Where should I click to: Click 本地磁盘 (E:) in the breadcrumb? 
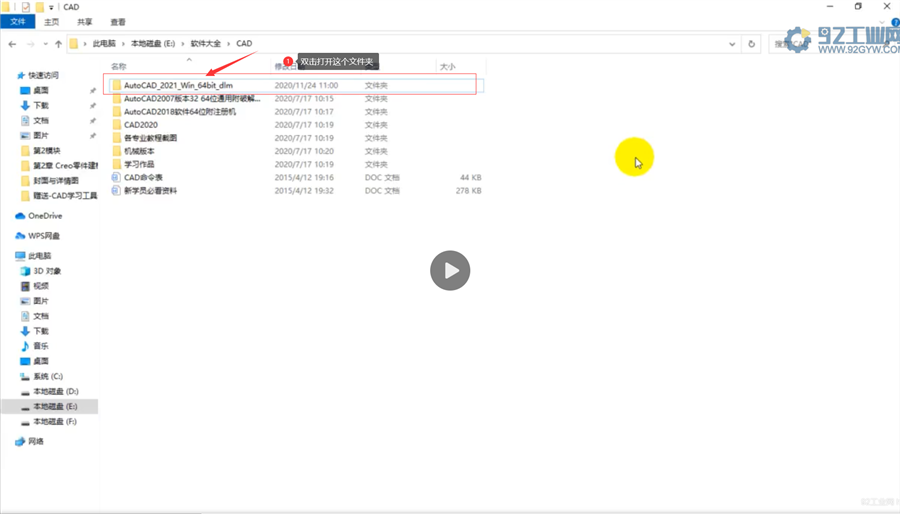click(x=153, y=44)
